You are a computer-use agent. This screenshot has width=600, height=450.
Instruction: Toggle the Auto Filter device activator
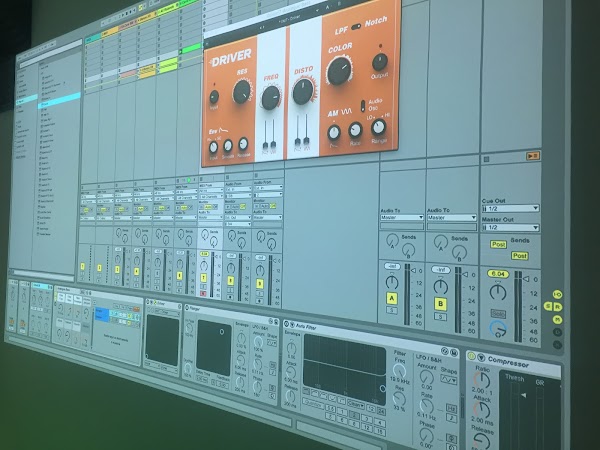coord(287,324)
